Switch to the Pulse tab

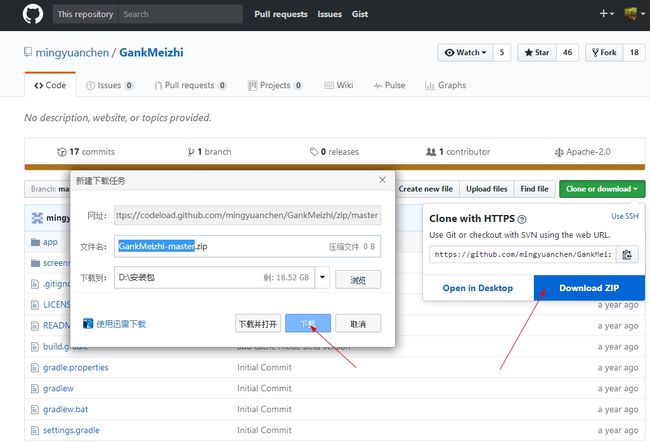pos(389,85)
